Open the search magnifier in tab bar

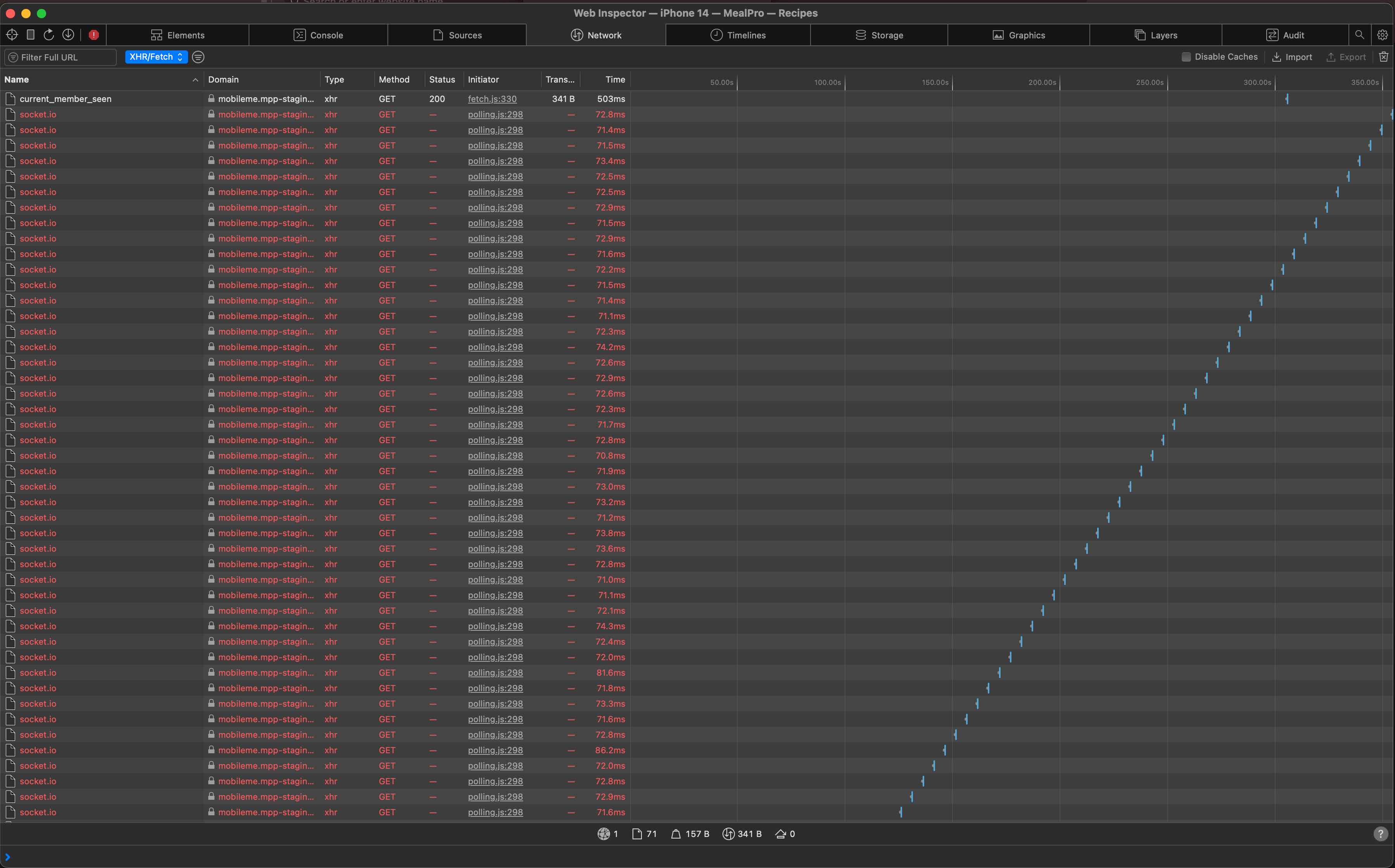(1359, 35)
